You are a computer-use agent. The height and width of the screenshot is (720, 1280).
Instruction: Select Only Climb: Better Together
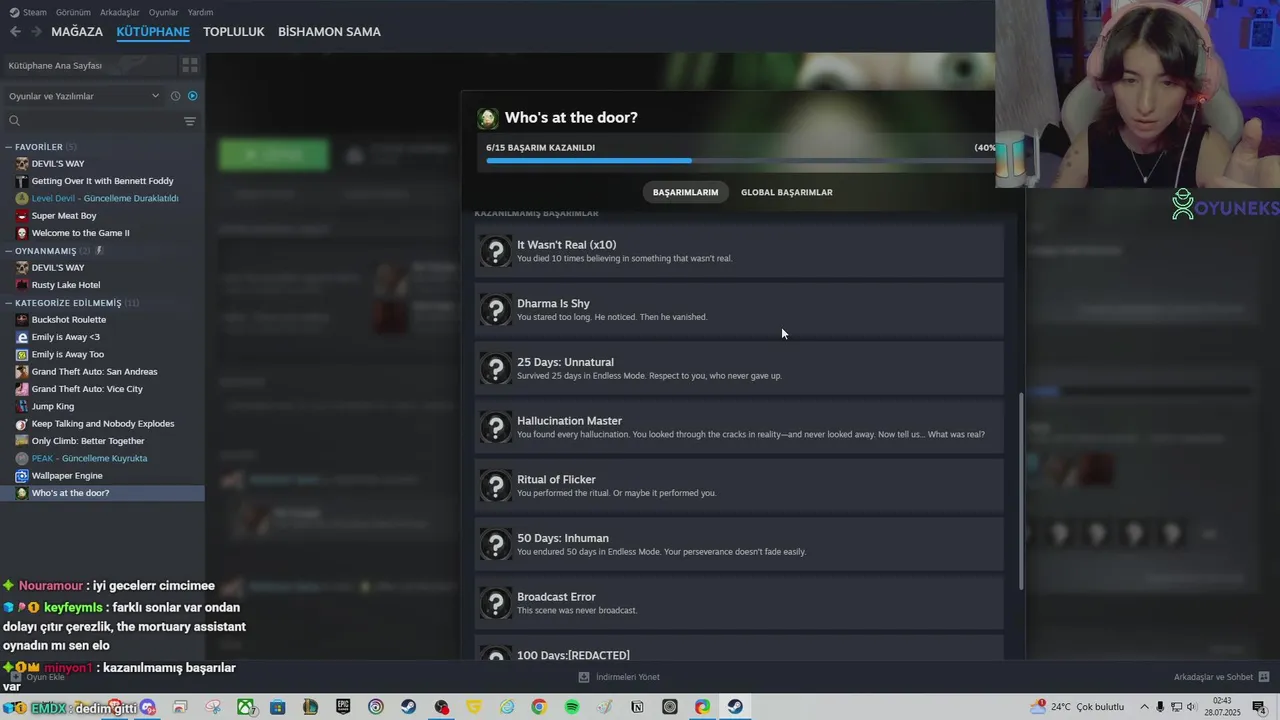(x=88, y=441)
